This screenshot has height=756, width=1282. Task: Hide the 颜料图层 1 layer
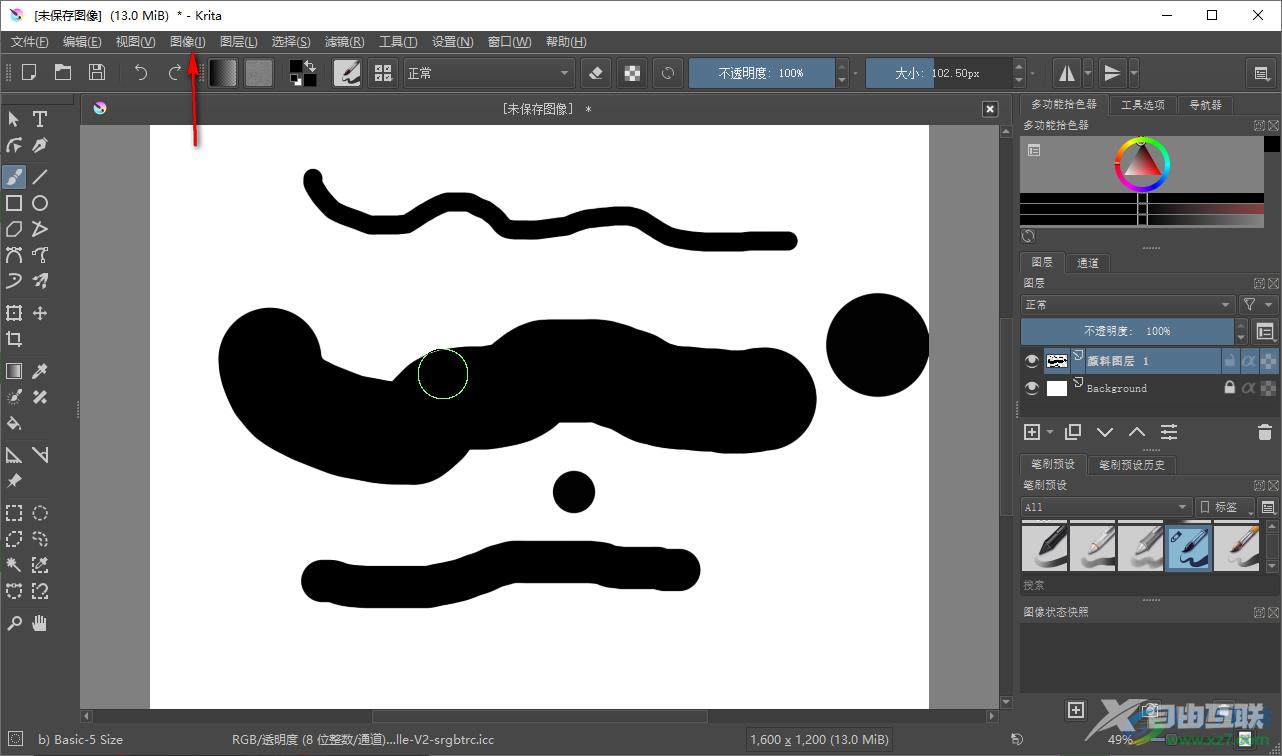pyautogui.click(x=1032, y=361)
